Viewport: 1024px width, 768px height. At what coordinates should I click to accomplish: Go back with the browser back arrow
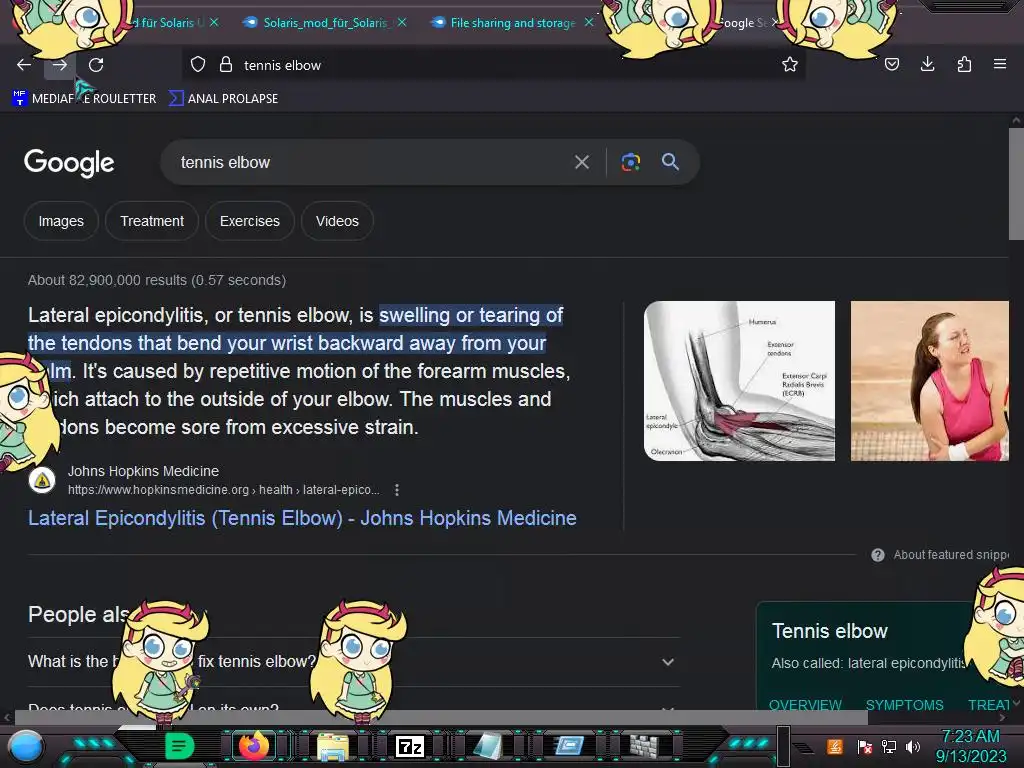pos(24,65)
